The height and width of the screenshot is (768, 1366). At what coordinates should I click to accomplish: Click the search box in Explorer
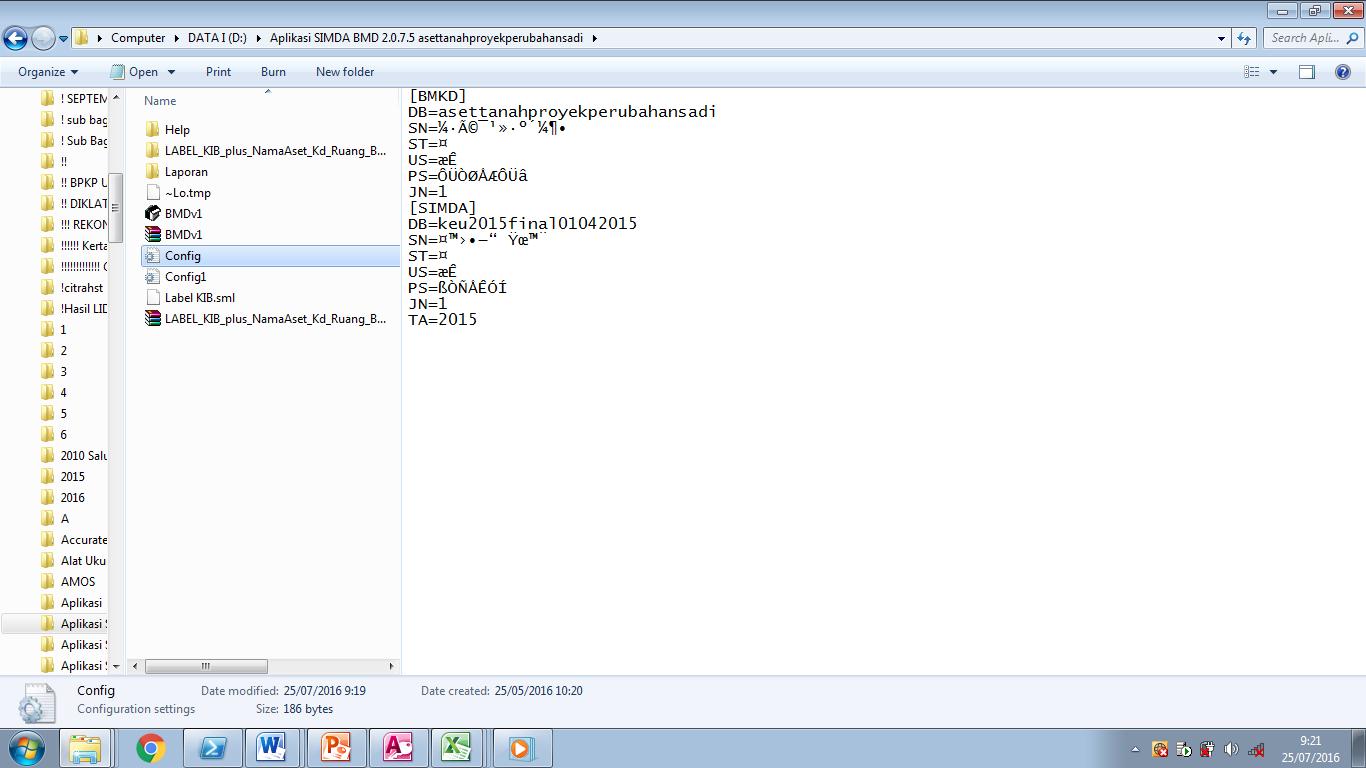(1312, 38)
